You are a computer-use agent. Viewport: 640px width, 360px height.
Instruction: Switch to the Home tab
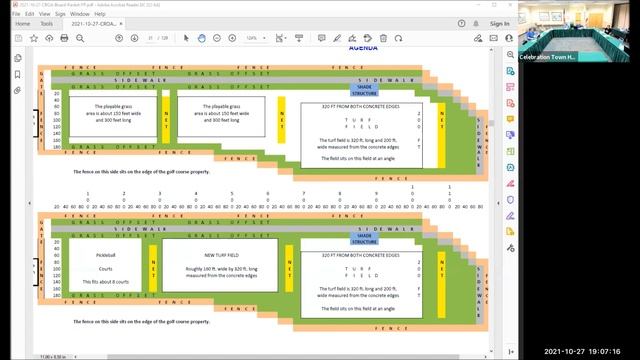click(x=22, y=24)
